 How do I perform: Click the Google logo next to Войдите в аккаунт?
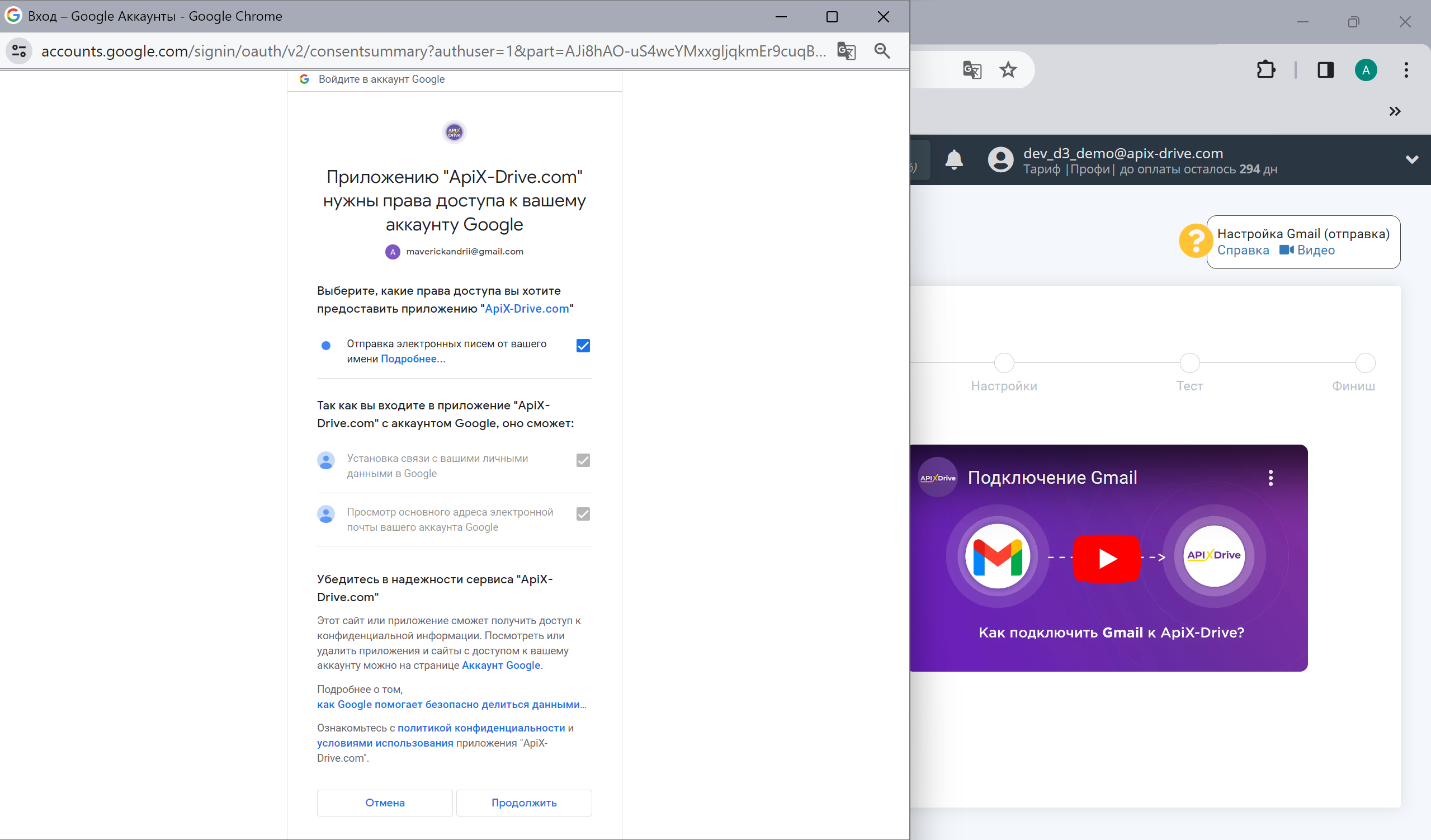(304, 79)
